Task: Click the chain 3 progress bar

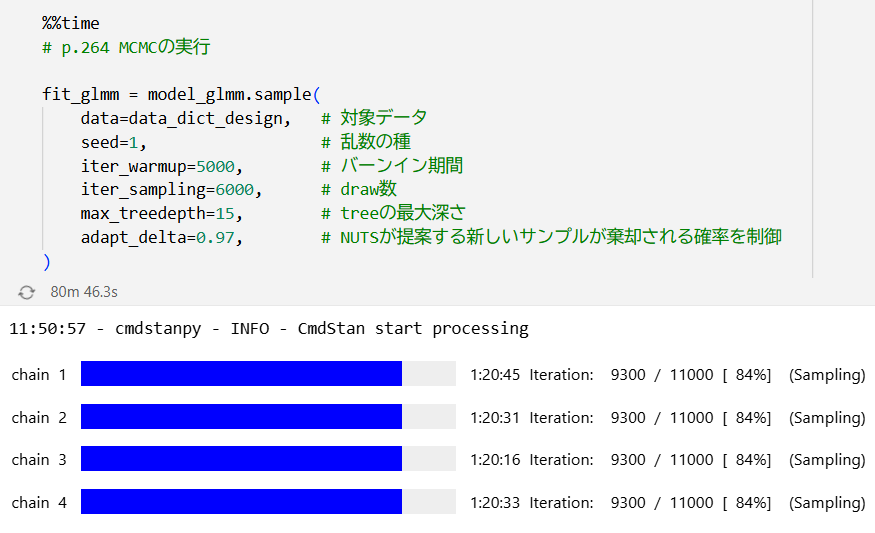Action: [268, 459]
